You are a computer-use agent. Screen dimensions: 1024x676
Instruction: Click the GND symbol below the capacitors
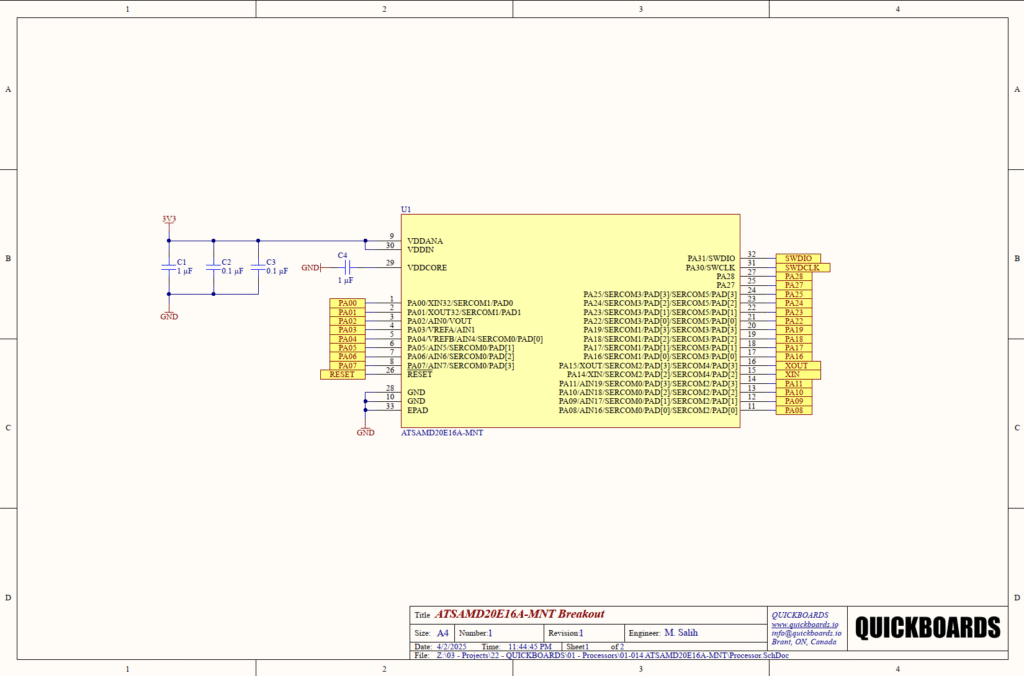coord(169,313)
